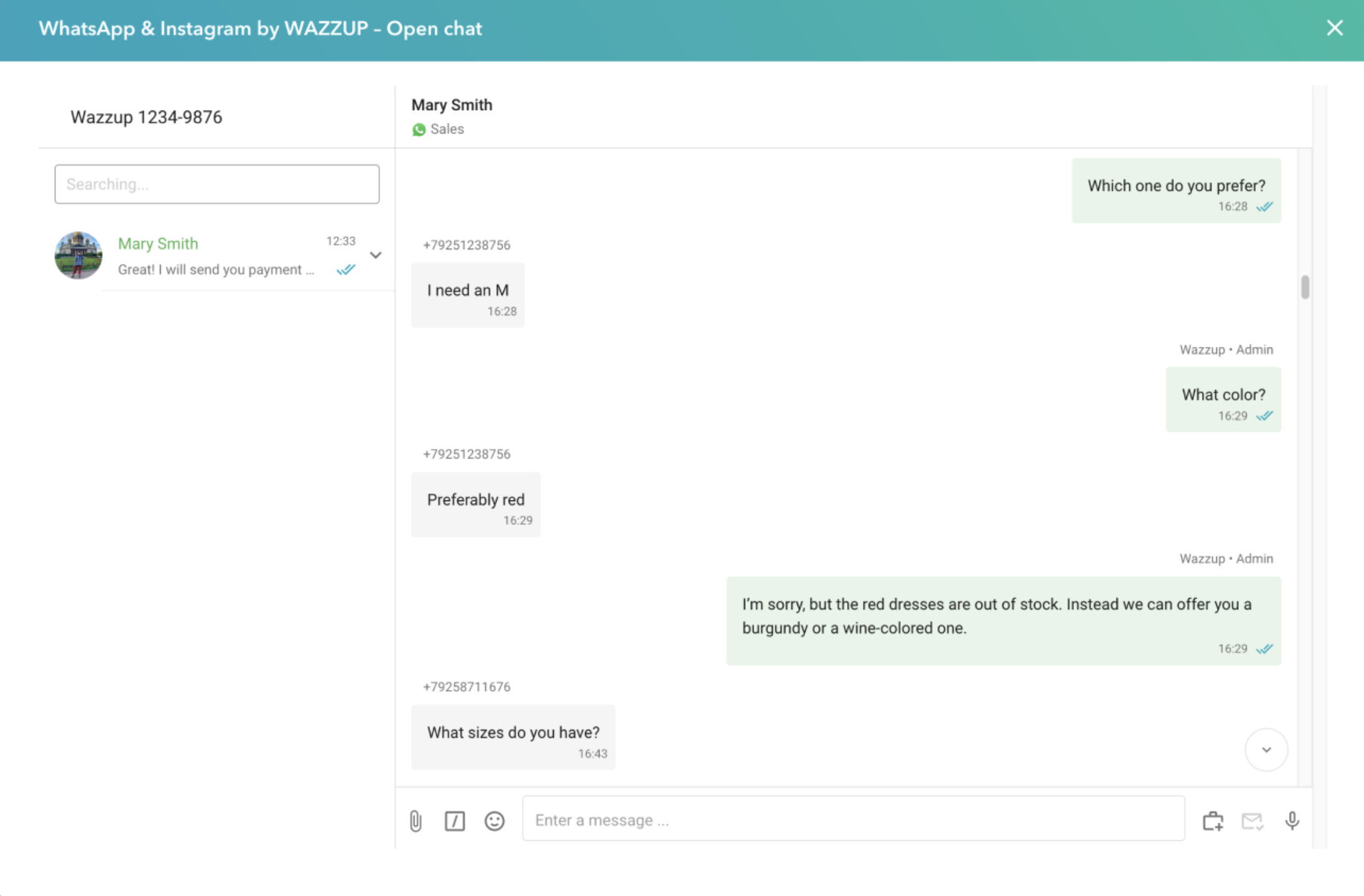Open the emoji smiley picker
Viewport: 1364px width, 896px height.
pyautogui.click(x=494, y=821)
